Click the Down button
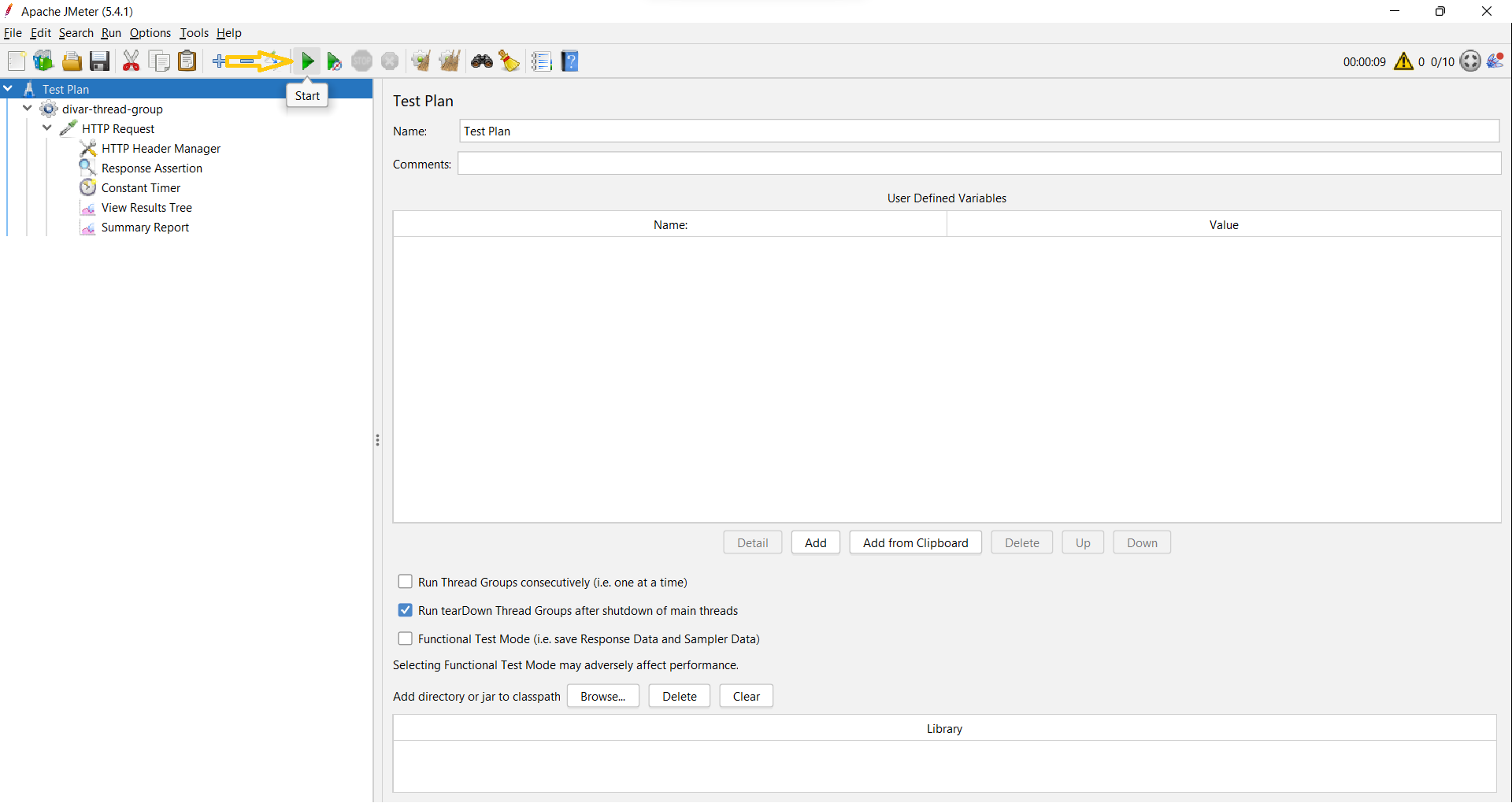Screen dimensions: 1512x803 1142,542
